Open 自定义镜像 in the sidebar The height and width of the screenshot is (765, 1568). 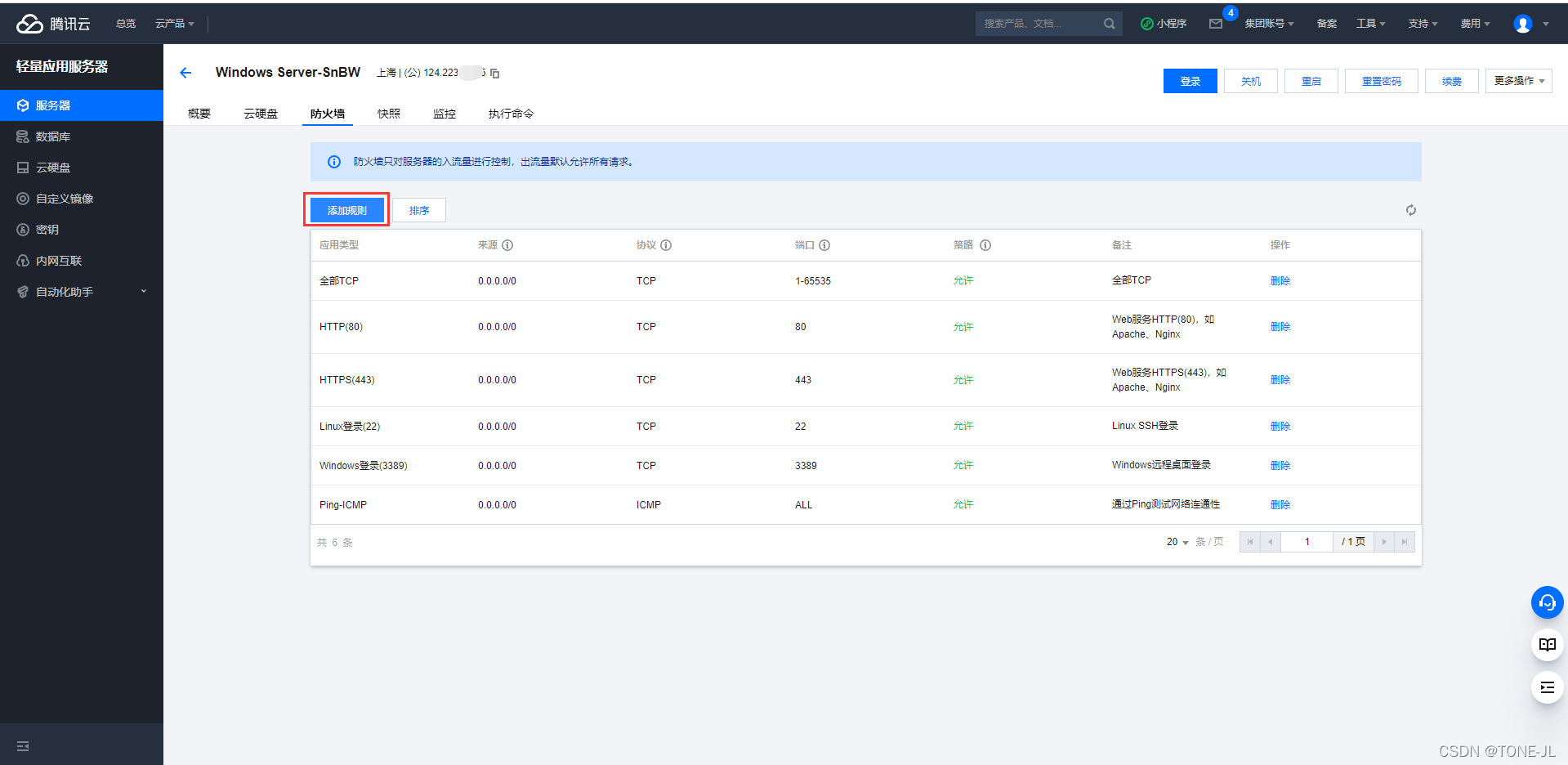click(x=82, y=199)
